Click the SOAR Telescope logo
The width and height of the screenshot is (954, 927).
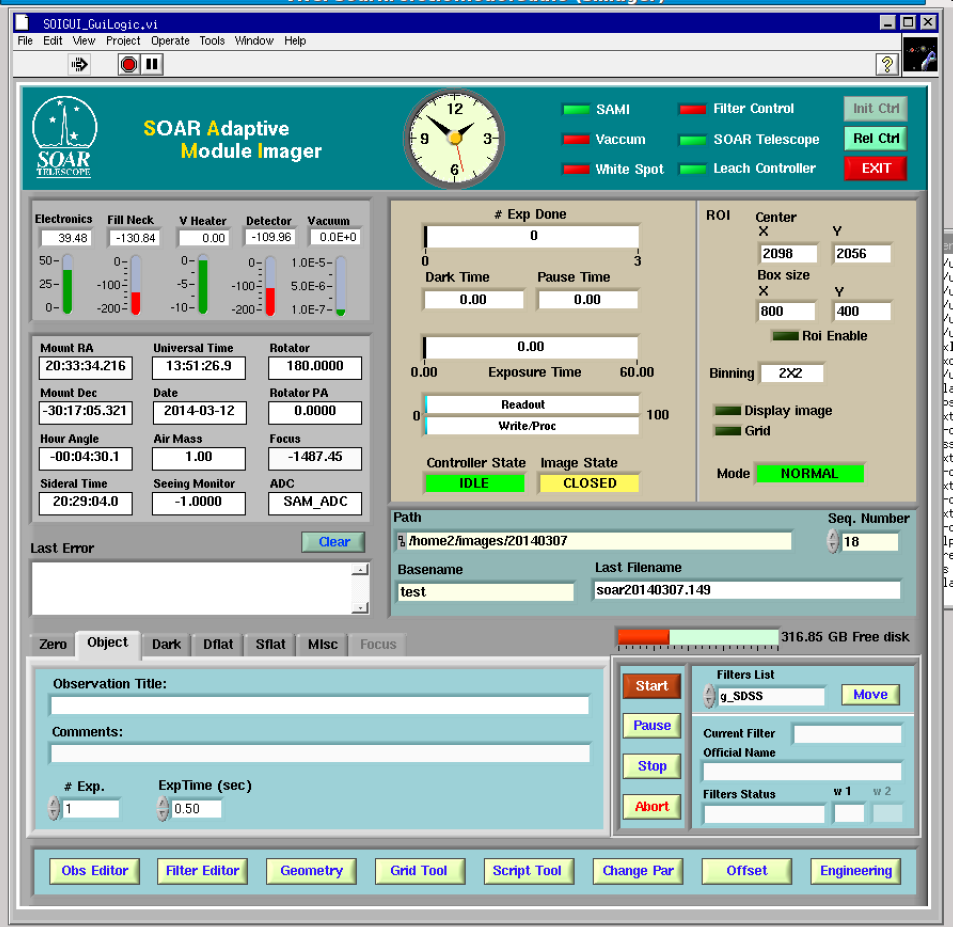(x=62, y=137)
